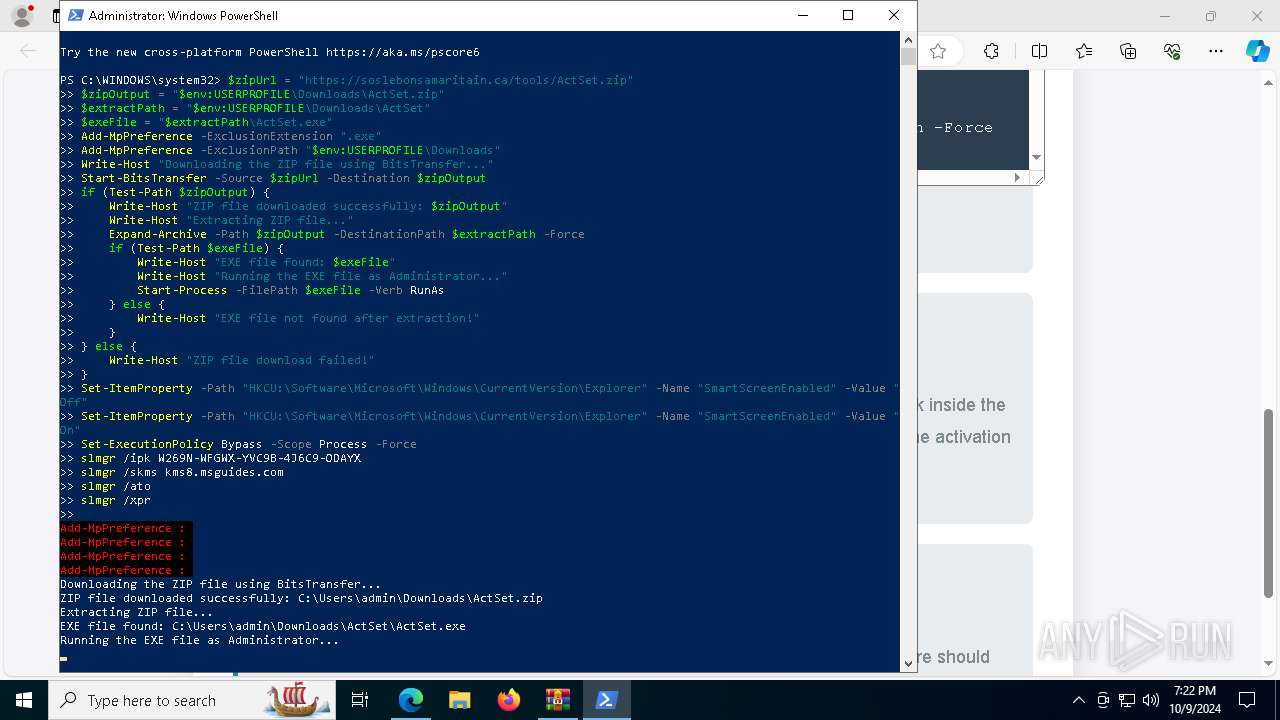Switch to Microsoft Edge in the taskbar
The image size is (1280, 720).
point(411,700)
